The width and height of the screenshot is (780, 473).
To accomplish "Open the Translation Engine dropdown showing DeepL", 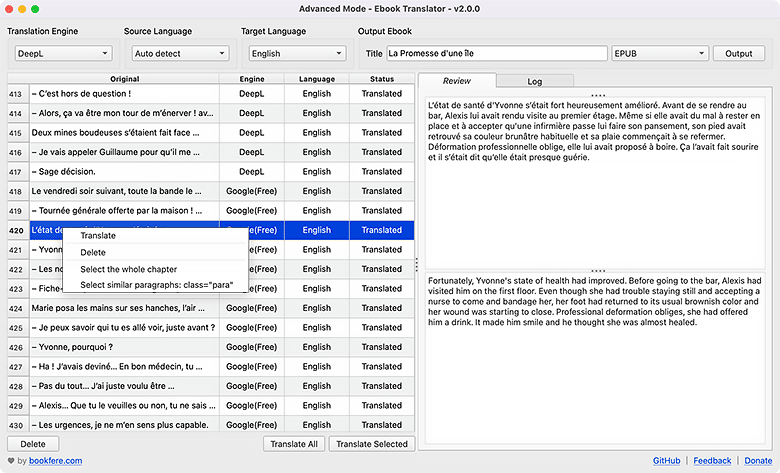I will (63, 53).
